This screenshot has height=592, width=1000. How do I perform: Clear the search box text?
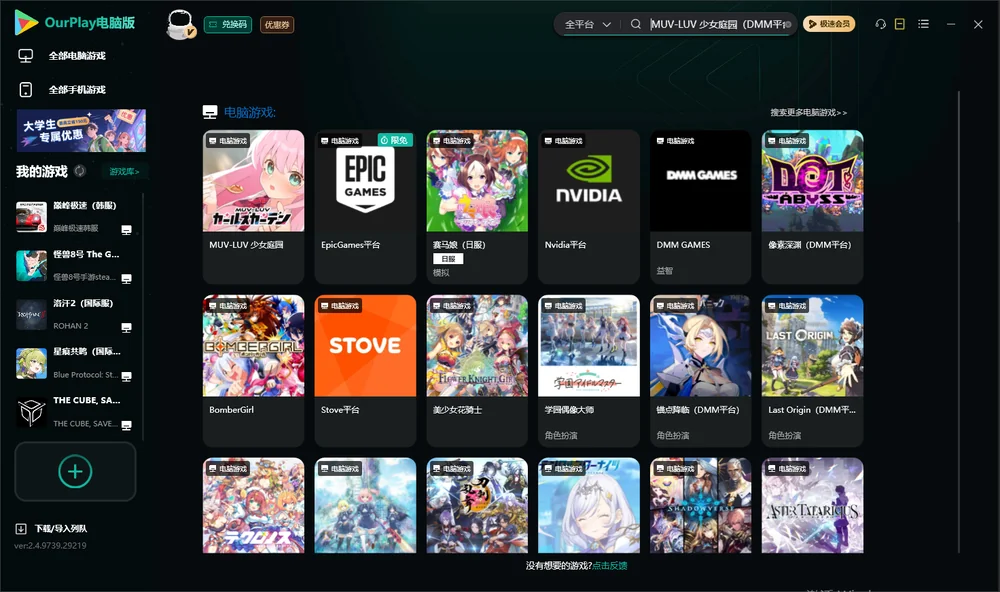coord(788,24)
